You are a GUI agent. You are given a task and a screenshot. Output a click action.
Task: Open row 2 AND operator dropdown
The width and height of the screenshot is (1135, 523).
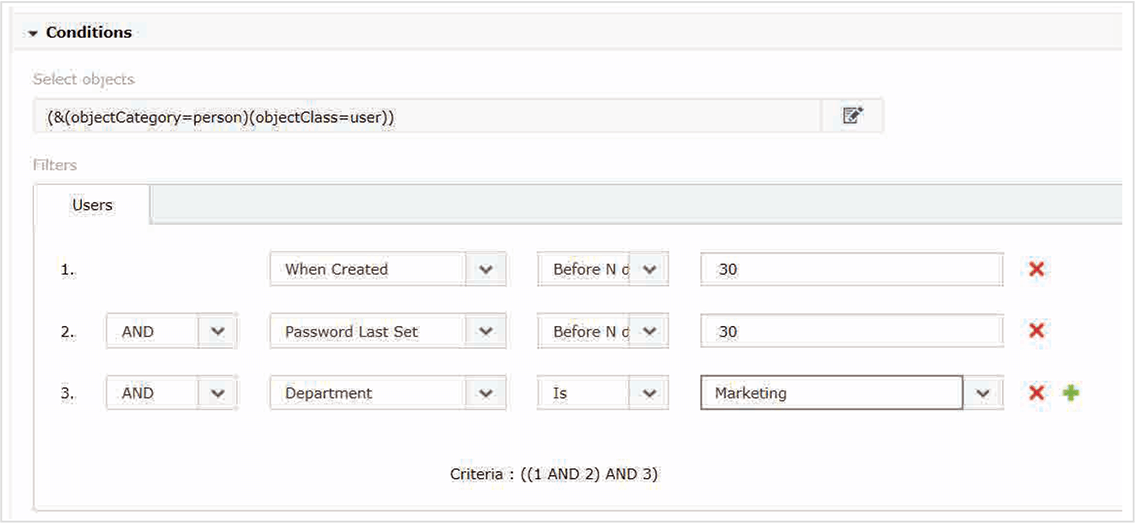point(218,331)
